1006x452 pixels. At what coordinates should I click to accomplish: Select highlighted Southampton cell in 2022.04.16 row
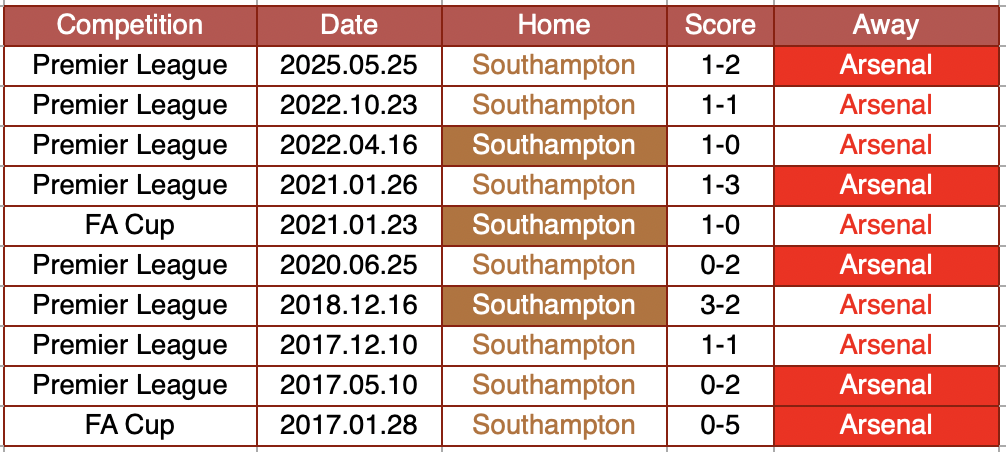click(553, 145)
